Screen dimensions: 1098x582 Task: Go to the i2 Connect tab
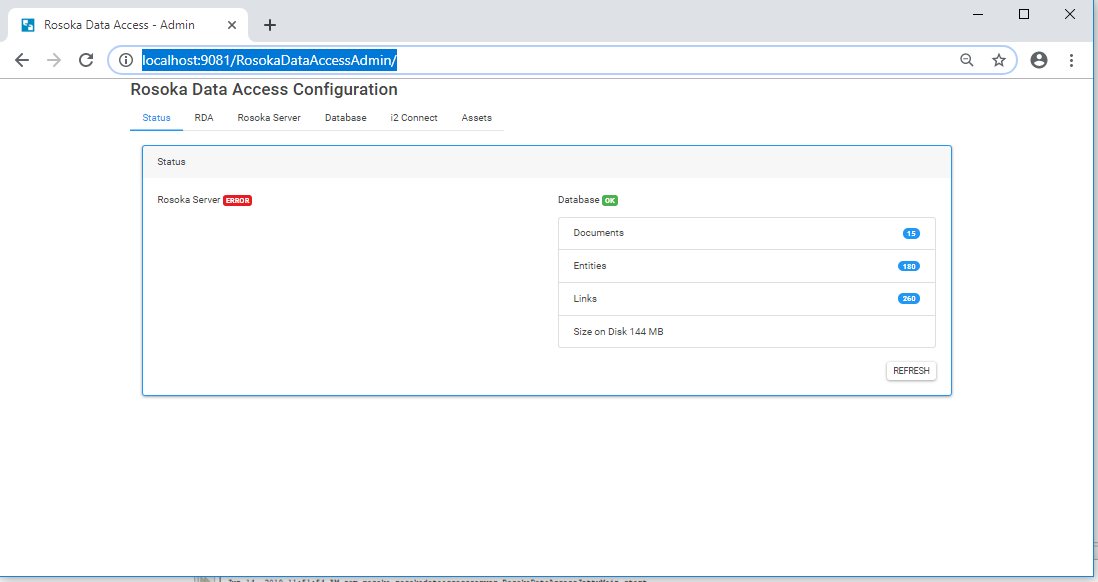point(414,118)
